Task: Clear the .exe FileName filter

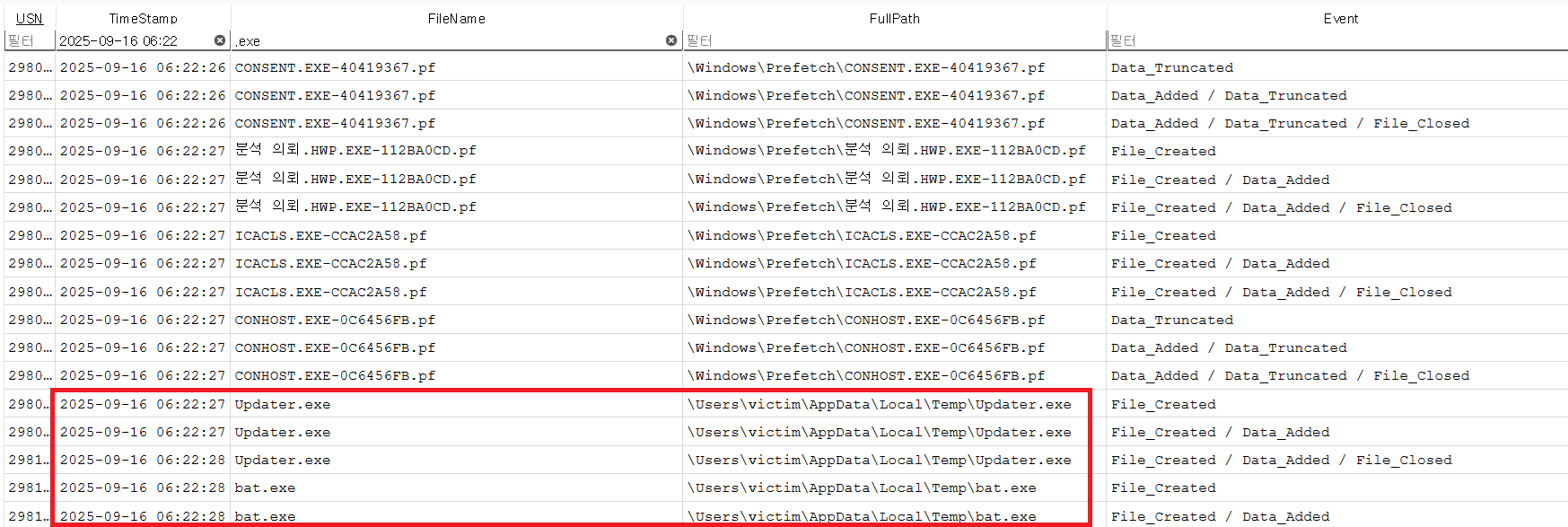Action: pos(671,40)
